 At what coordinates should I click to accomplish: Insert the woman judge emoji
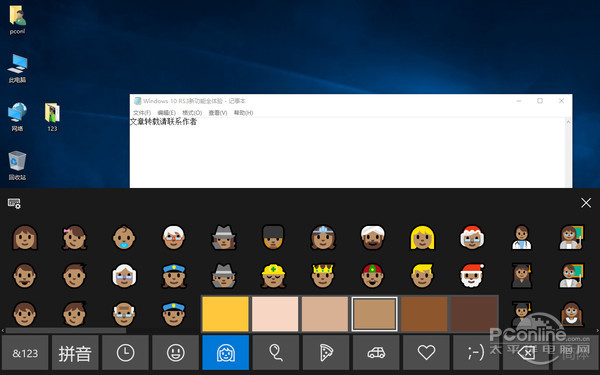click(x=571, y=314)
